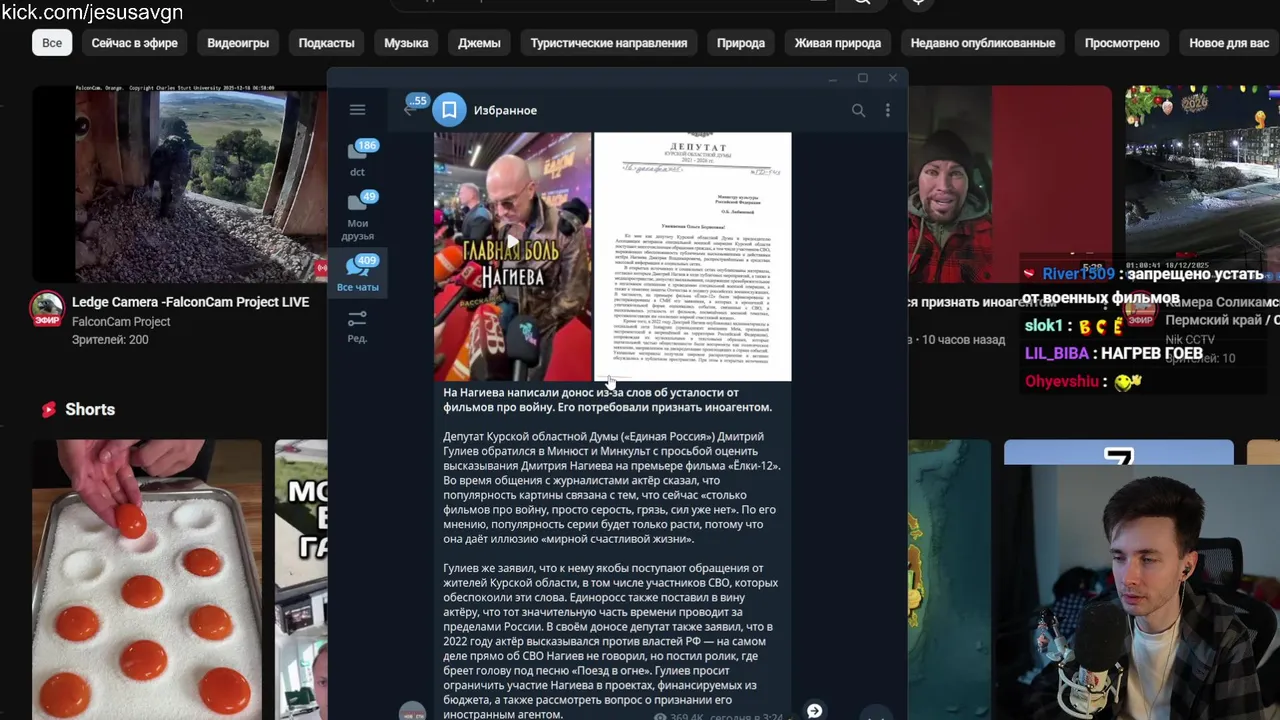Select the Новое для вас chip

[1229, 43]
